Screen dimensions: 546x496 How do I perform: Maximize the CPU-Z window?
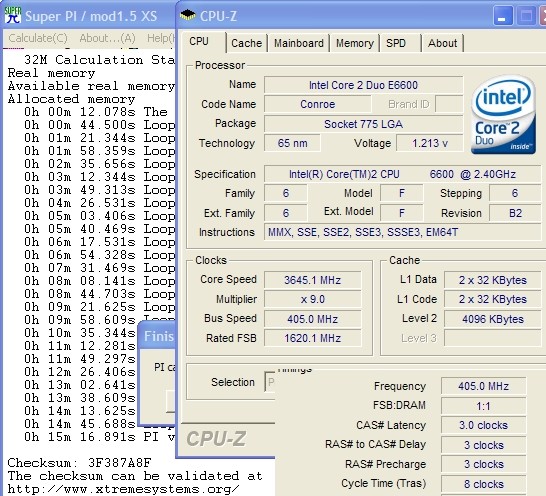click(526, 16)
